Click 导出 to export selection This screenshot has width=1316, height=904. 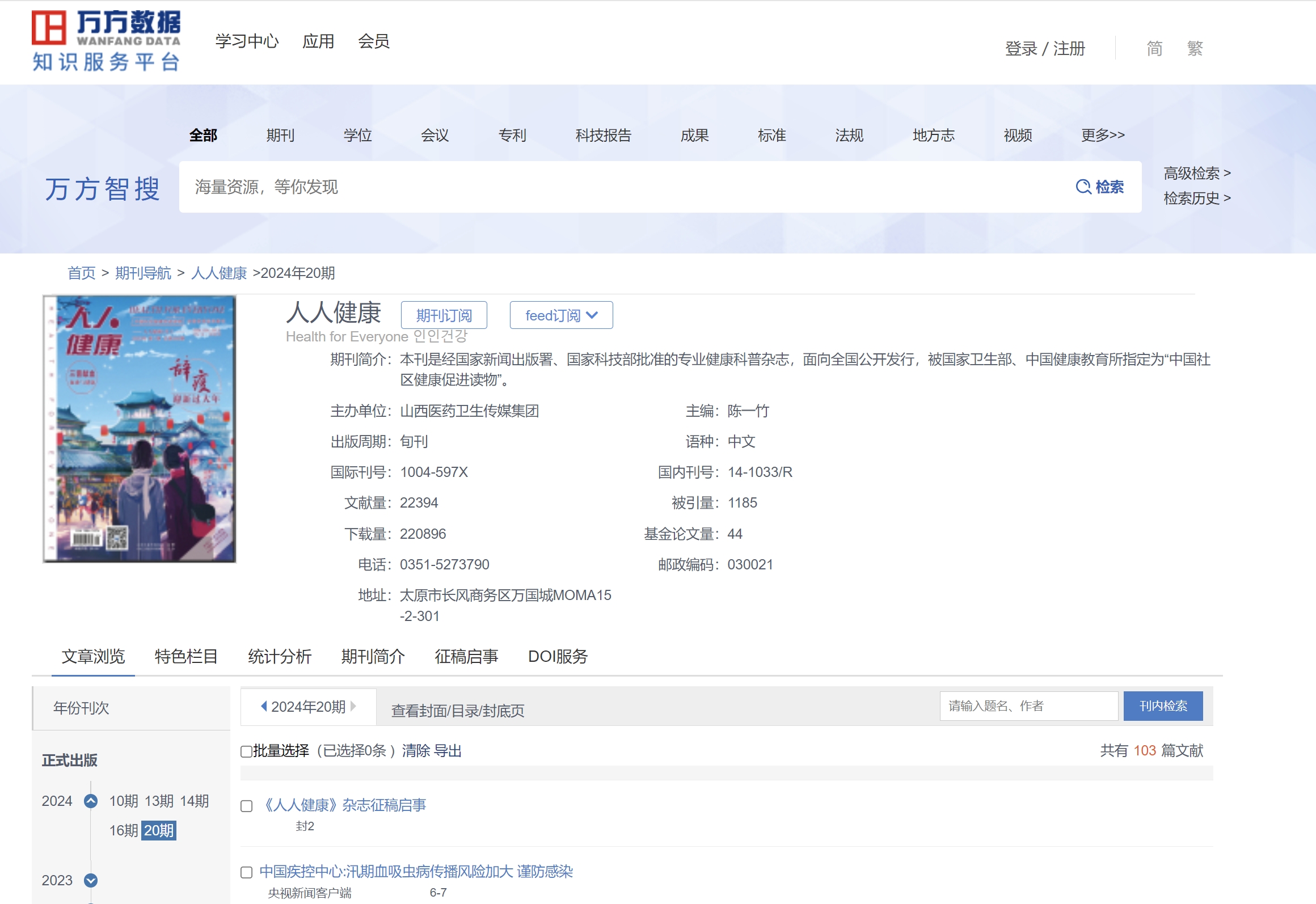[x=448, y=751]
